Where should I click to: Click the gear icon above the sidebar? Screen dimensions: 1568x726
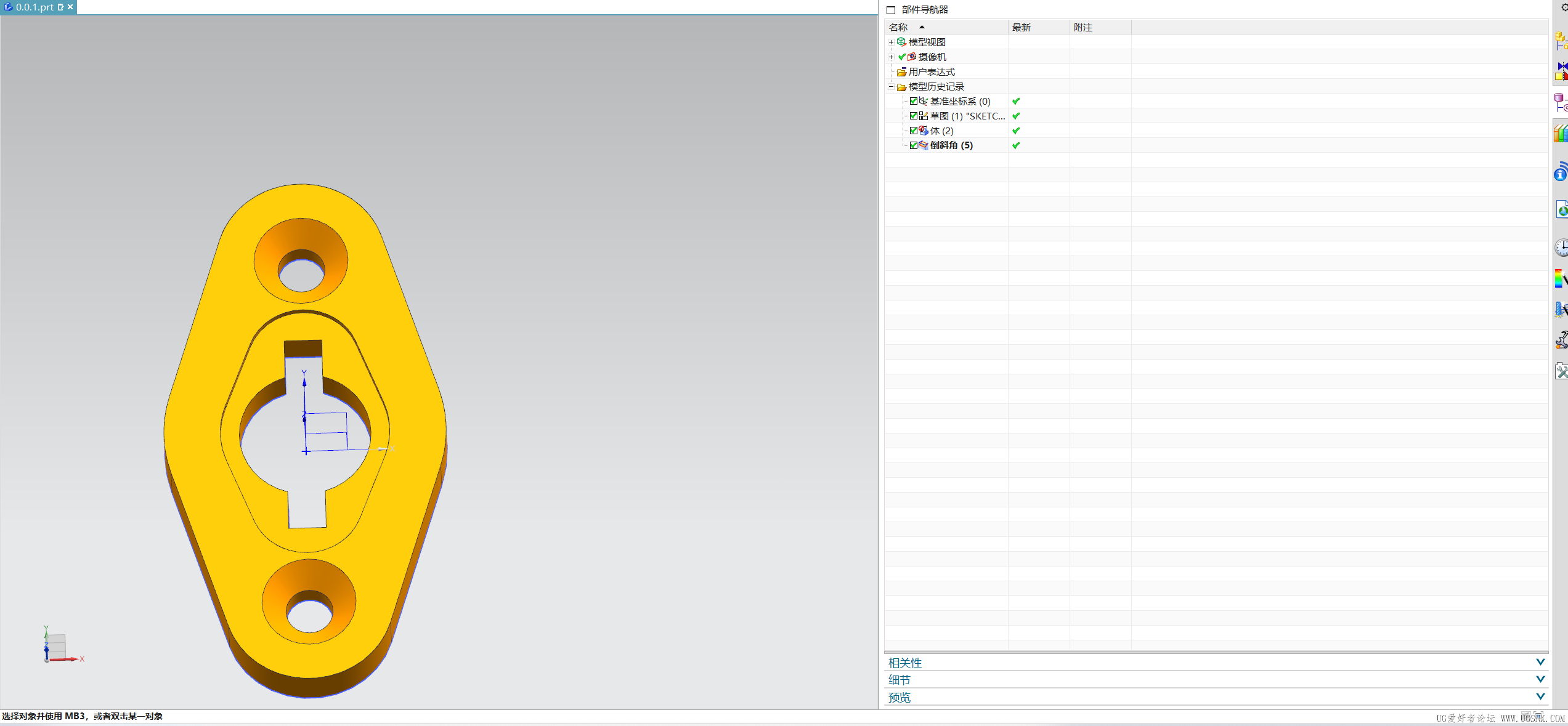click(x=1564, y=7)
